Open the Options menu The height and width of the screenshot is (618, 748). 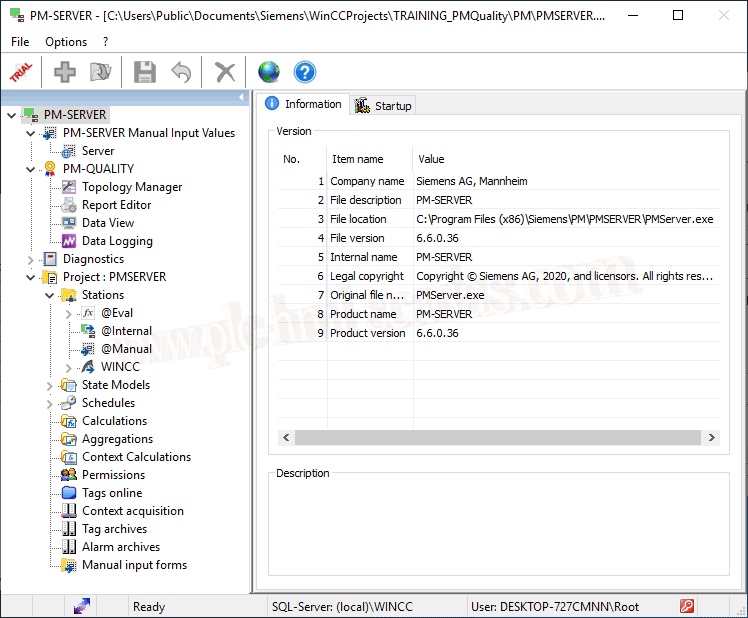coord(66,42)
